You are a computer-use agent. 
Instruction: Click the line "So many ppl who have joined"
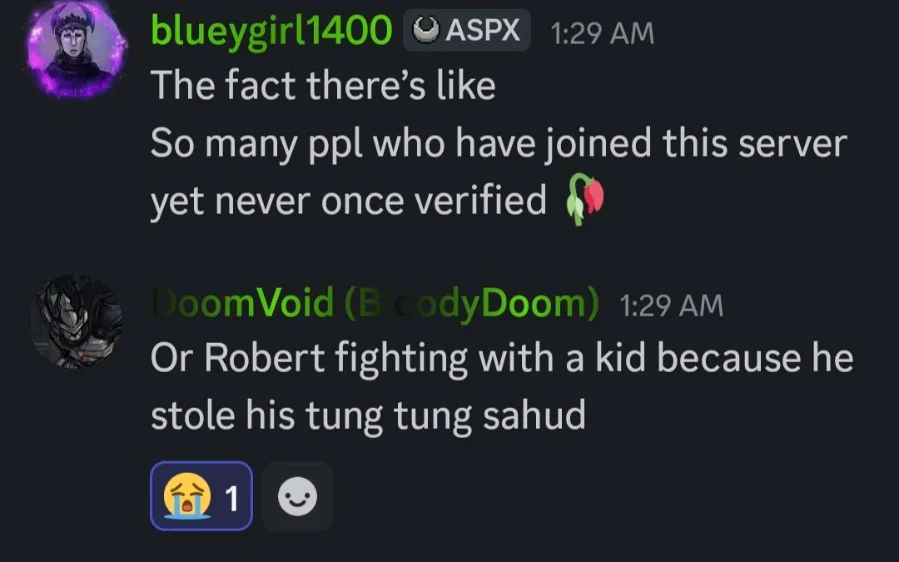pyautogui.click(x=498, y=144)
